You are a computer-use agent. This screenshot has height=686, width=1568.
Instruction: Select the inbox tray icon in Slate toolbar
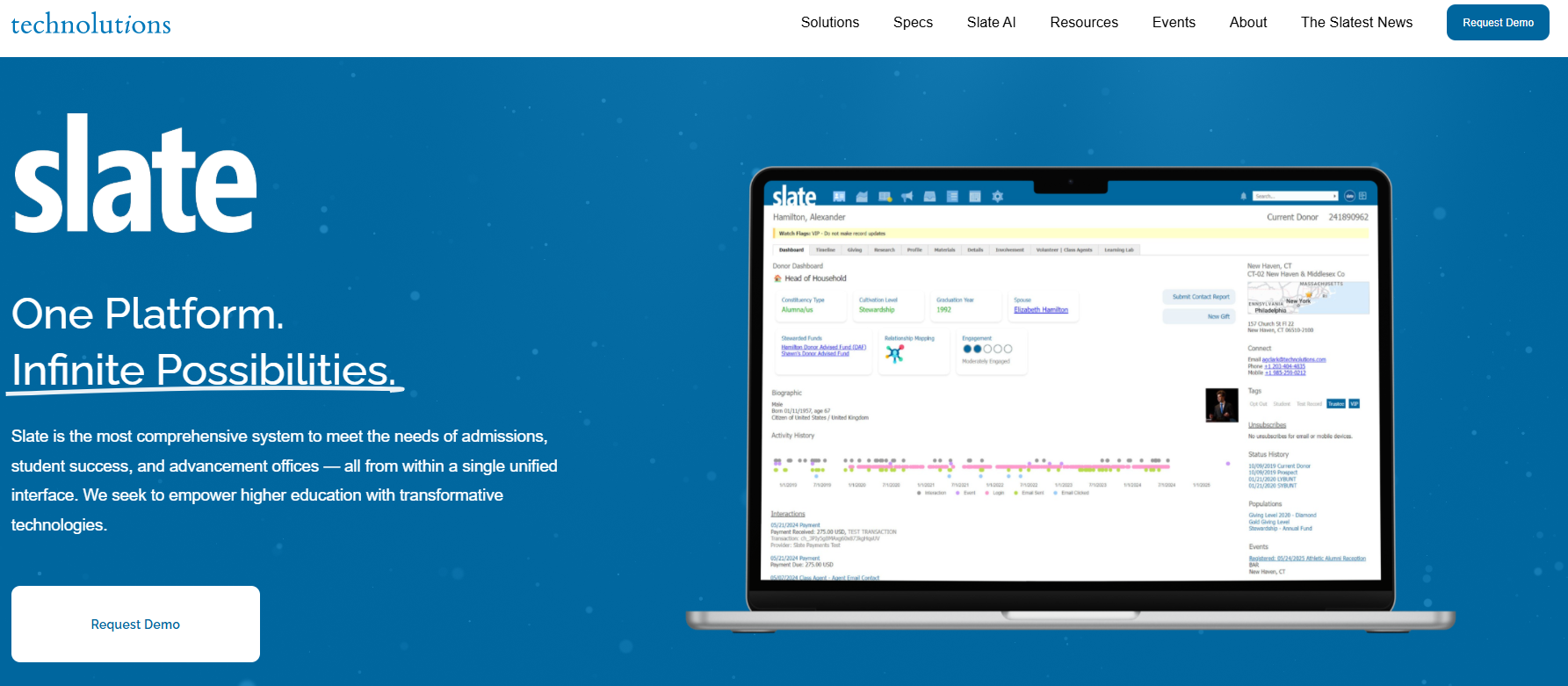pyautogui.click(x=929, y=197)
